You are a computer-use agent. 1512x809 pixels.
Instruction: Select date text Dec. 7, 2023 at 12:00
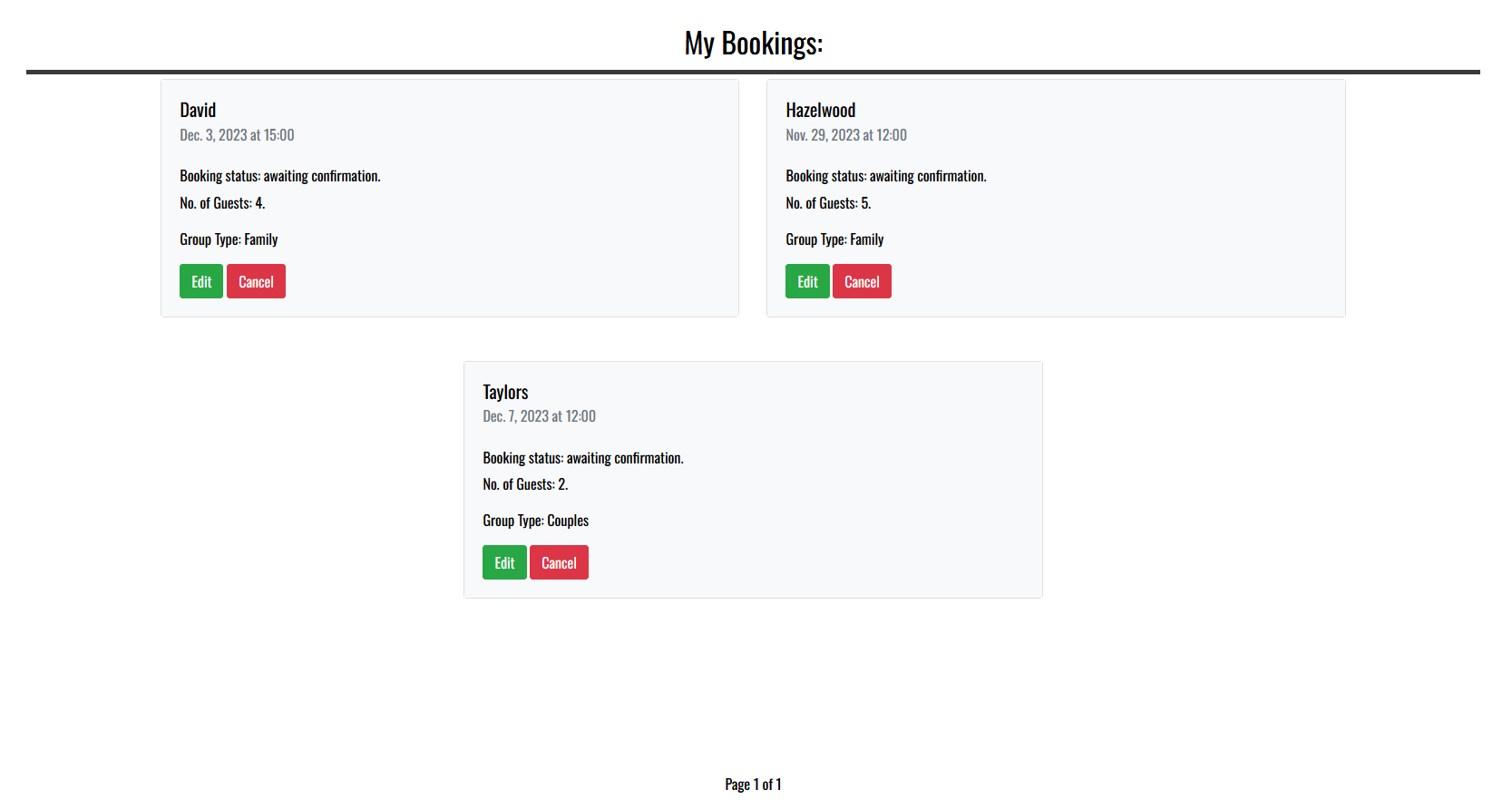[539, 416]
